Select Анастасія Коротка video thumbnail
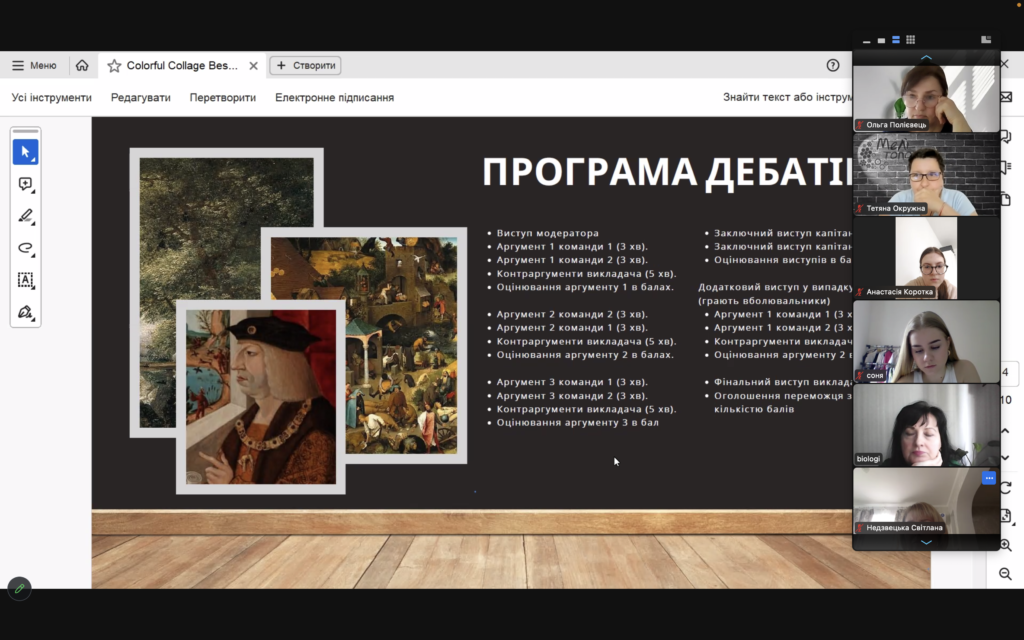The width and height of the screenshot is (1024, 640). 926,258
